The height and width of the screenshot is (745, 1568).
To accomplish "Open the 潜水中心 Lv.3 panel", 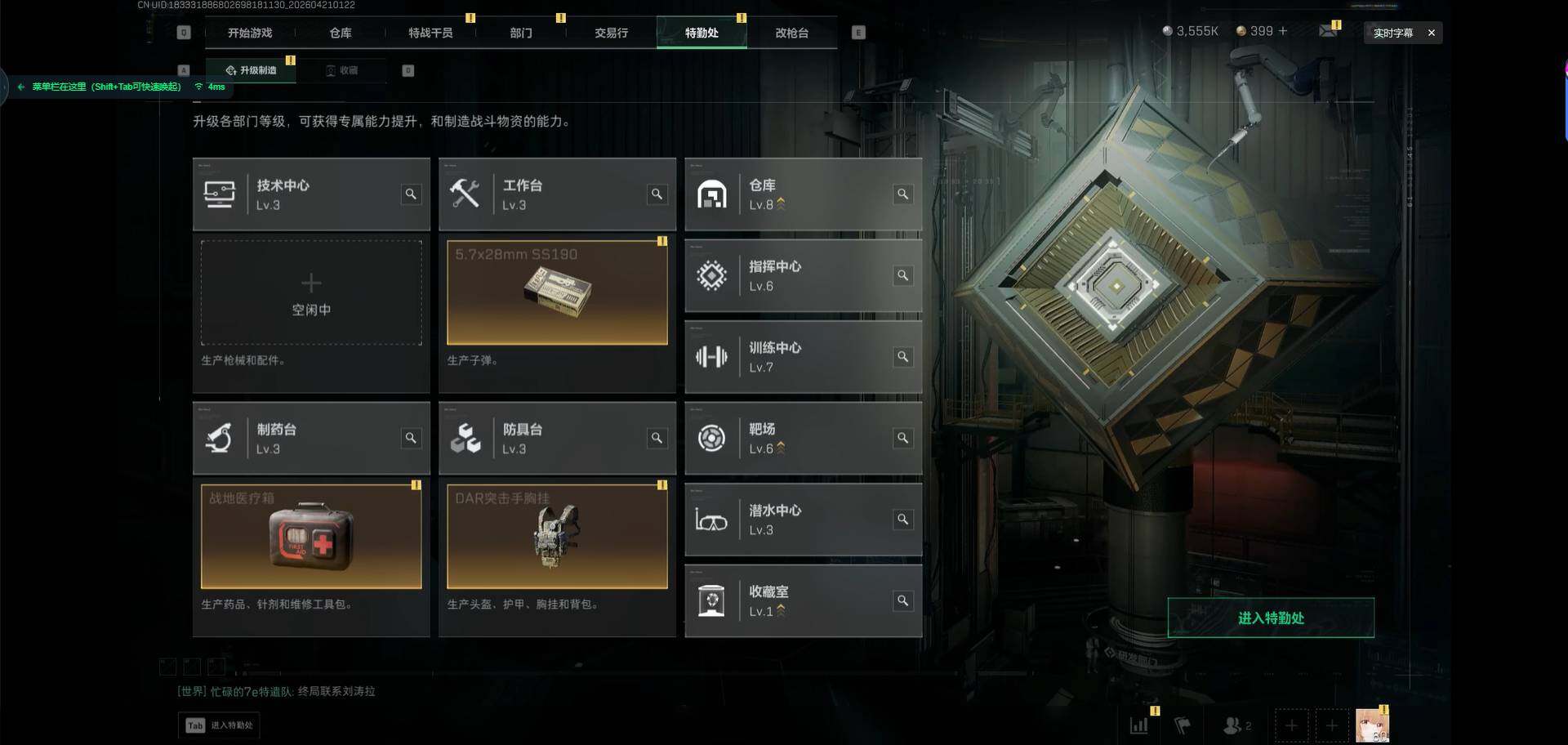I will point(804,520).
